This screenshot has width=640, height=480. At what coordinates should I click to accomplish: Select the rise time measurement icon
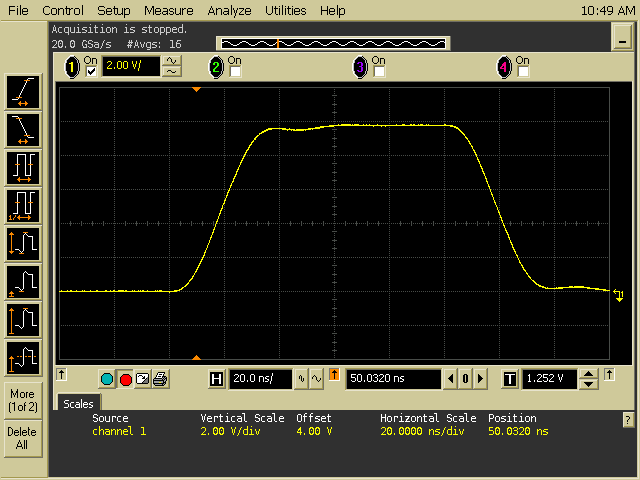[x=23, y=92]
